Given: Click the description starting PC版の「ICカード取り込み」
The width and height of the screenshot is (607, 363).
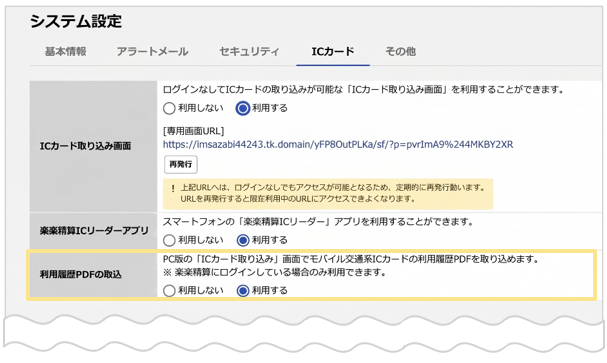Looking at the screenshot, I should click(x=351, y=259).
